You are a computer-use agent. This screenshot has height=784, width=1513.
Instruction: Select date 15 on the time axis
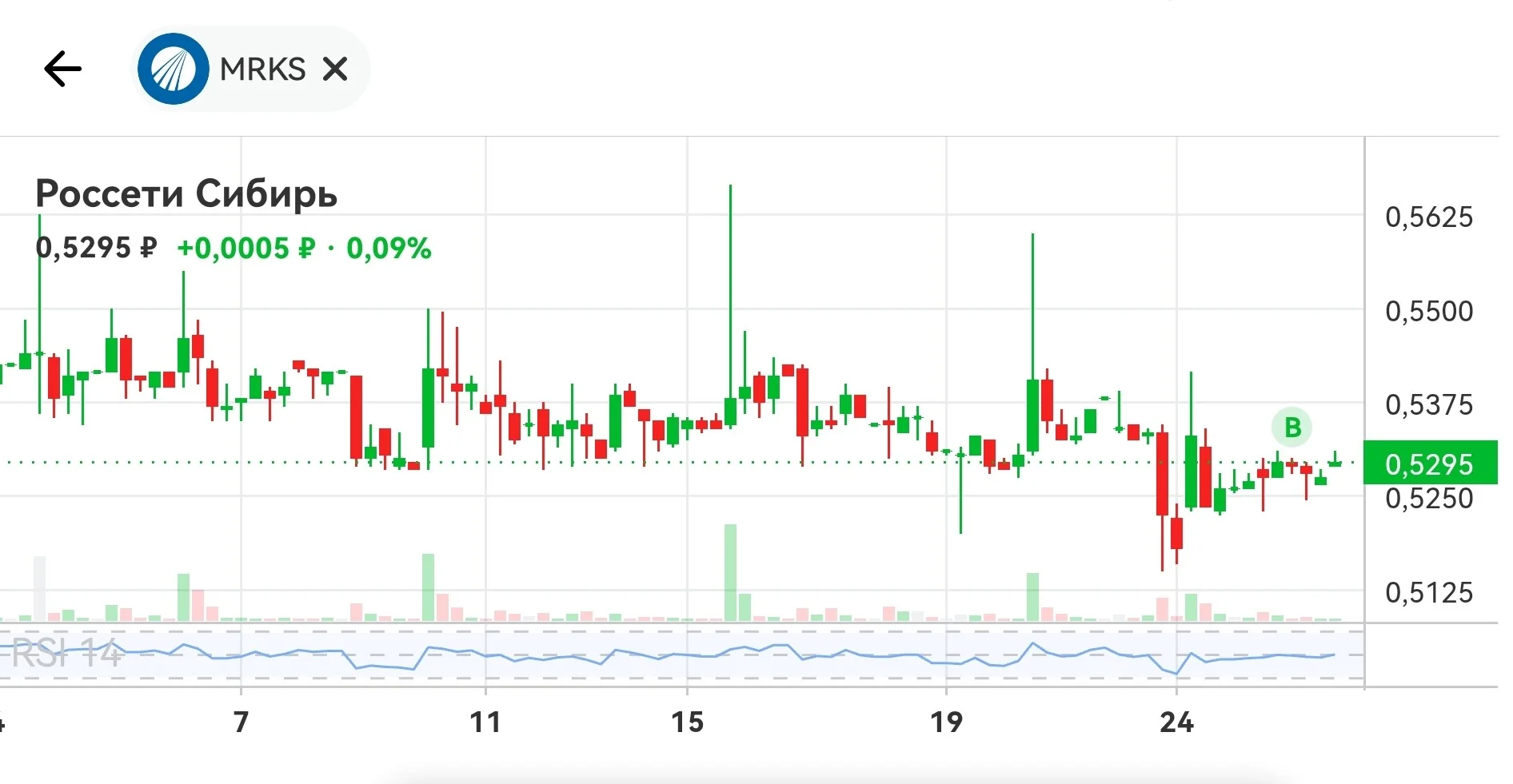687,722
